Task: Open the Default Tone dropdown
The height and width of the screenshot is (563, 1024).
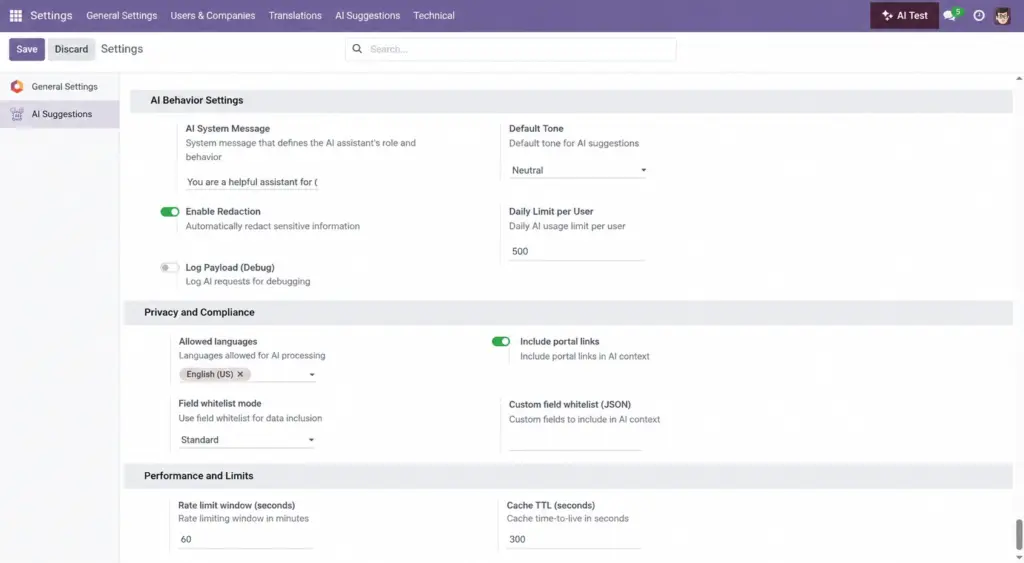Action: [578, 170]
